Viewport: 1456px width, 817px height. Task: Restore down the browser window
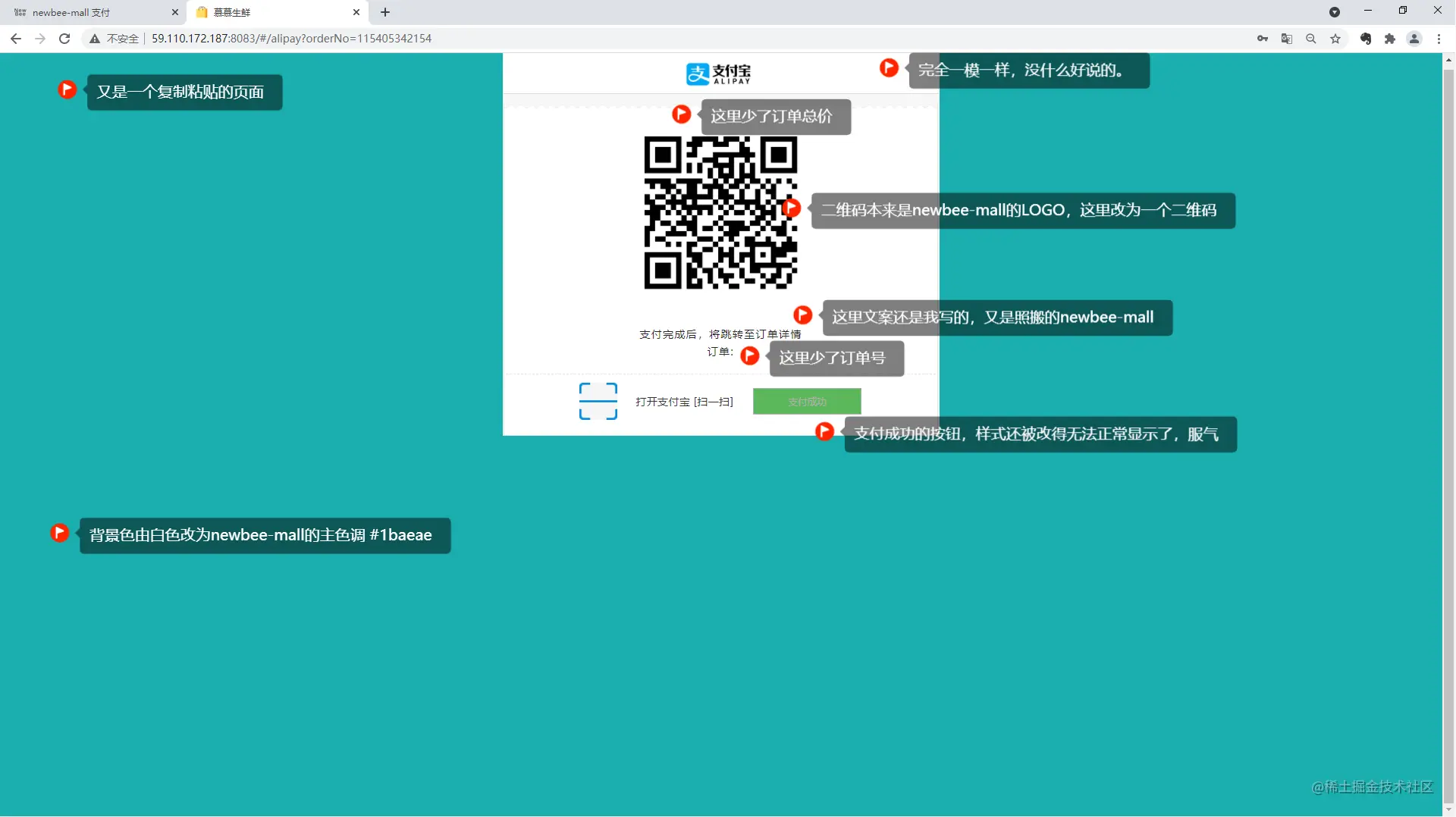[1403, 11]
